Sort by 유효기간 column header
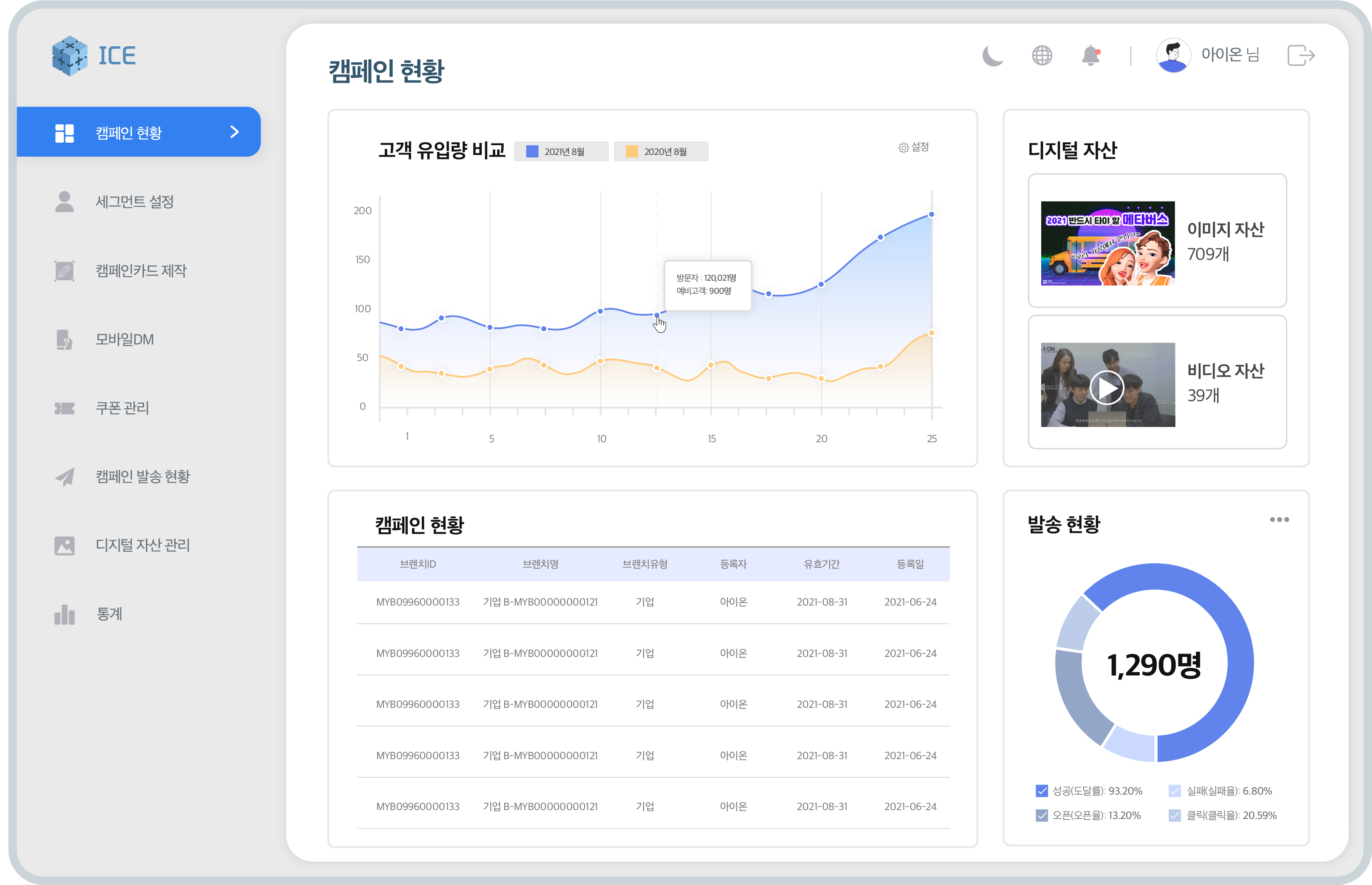Screen dimensions: 1372x885 click(x=822, y=564)
